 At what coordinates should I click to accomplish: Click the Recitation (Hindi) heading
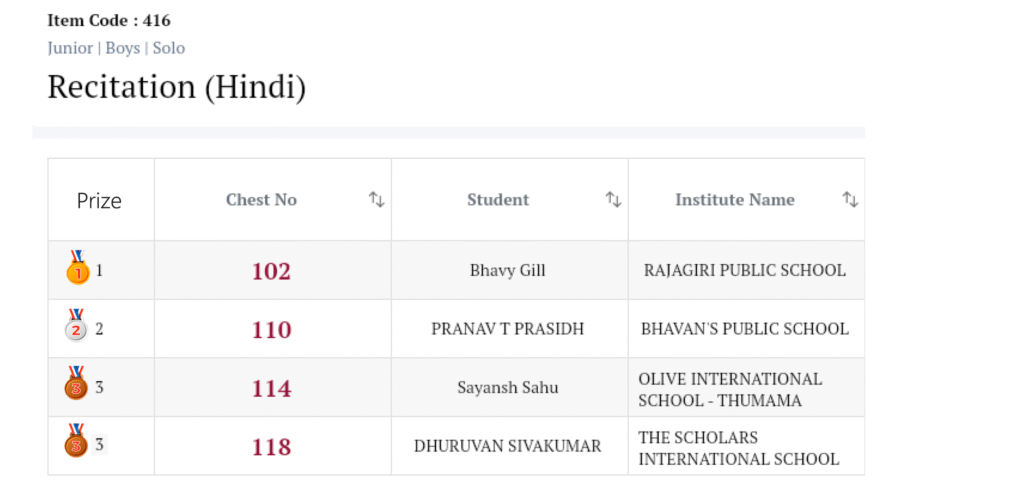pos(176,87)
